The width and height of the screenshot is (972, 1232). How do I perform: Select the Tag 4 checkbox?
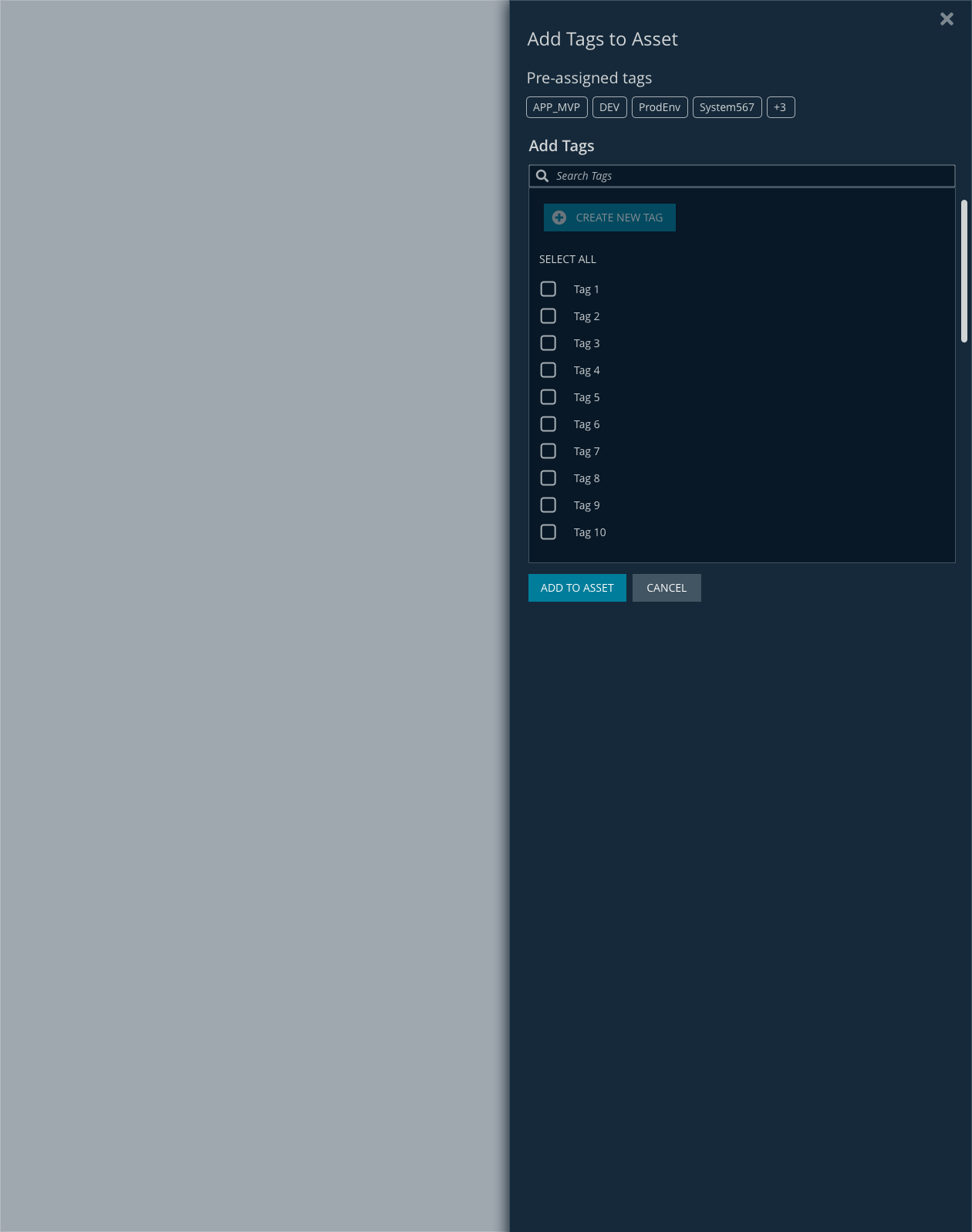(548, 370)
